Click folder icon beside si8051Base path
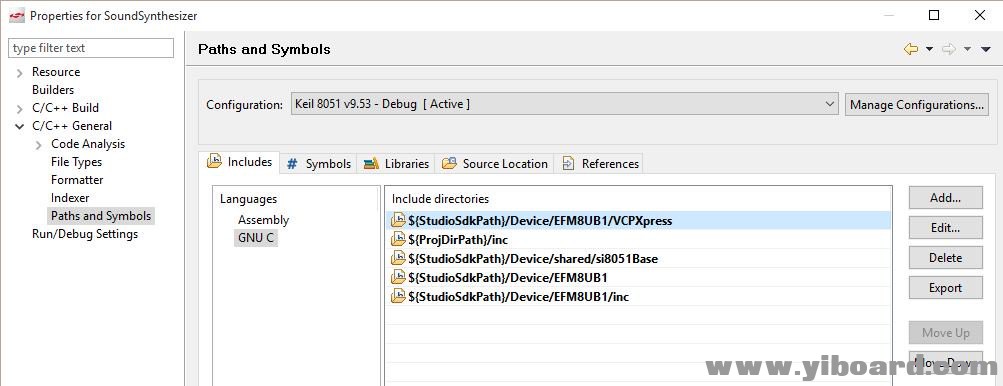This screenshot has height=386, width=1003. (x=398, y=259)
